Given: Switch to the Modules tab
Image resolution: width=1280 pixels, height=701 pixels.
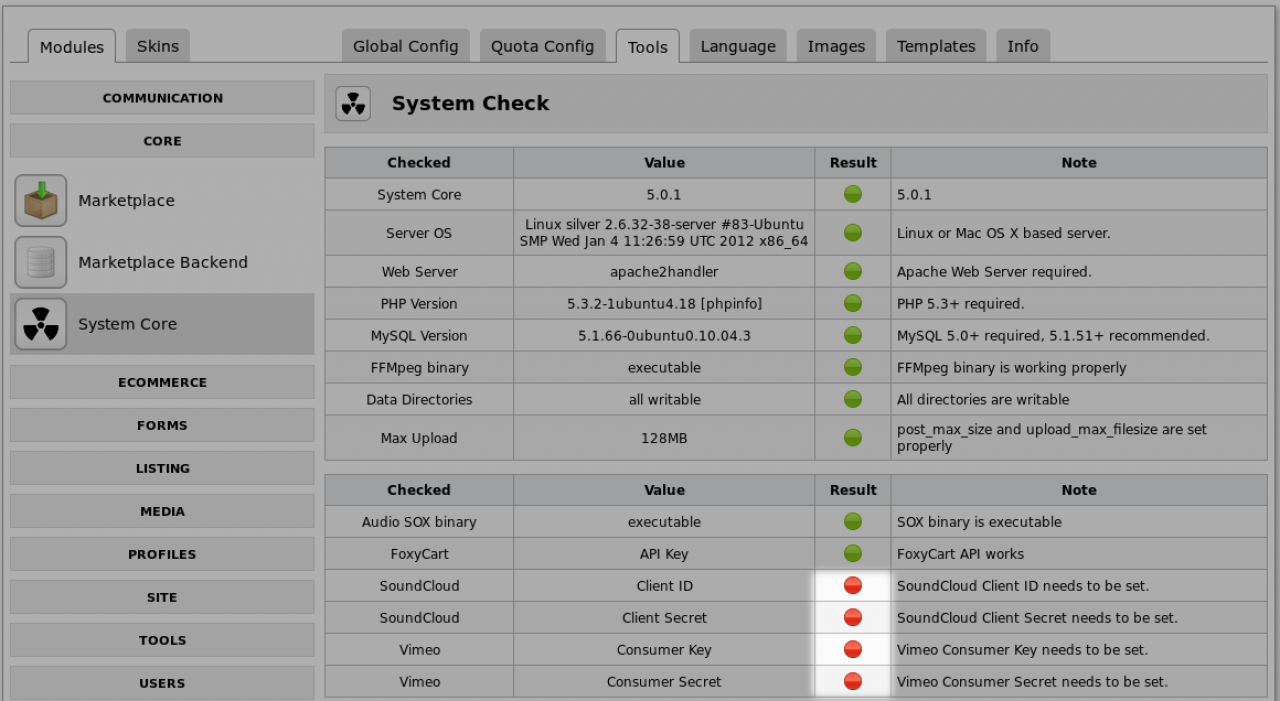Looking at the screenshot, I should tap(72, 47).
